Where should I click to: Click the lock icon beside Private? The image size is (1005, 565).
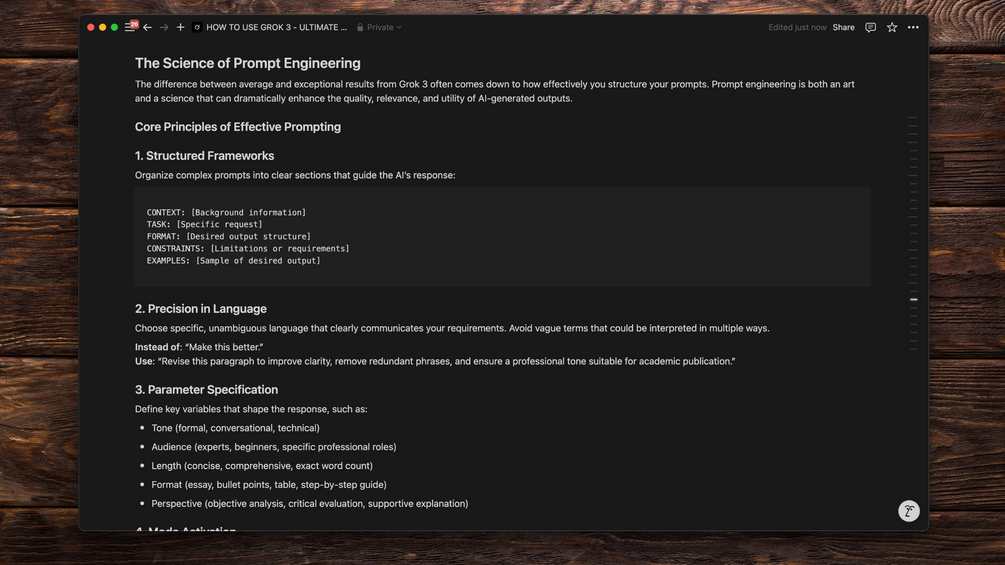pyautogui.click(x=360, y=27)
